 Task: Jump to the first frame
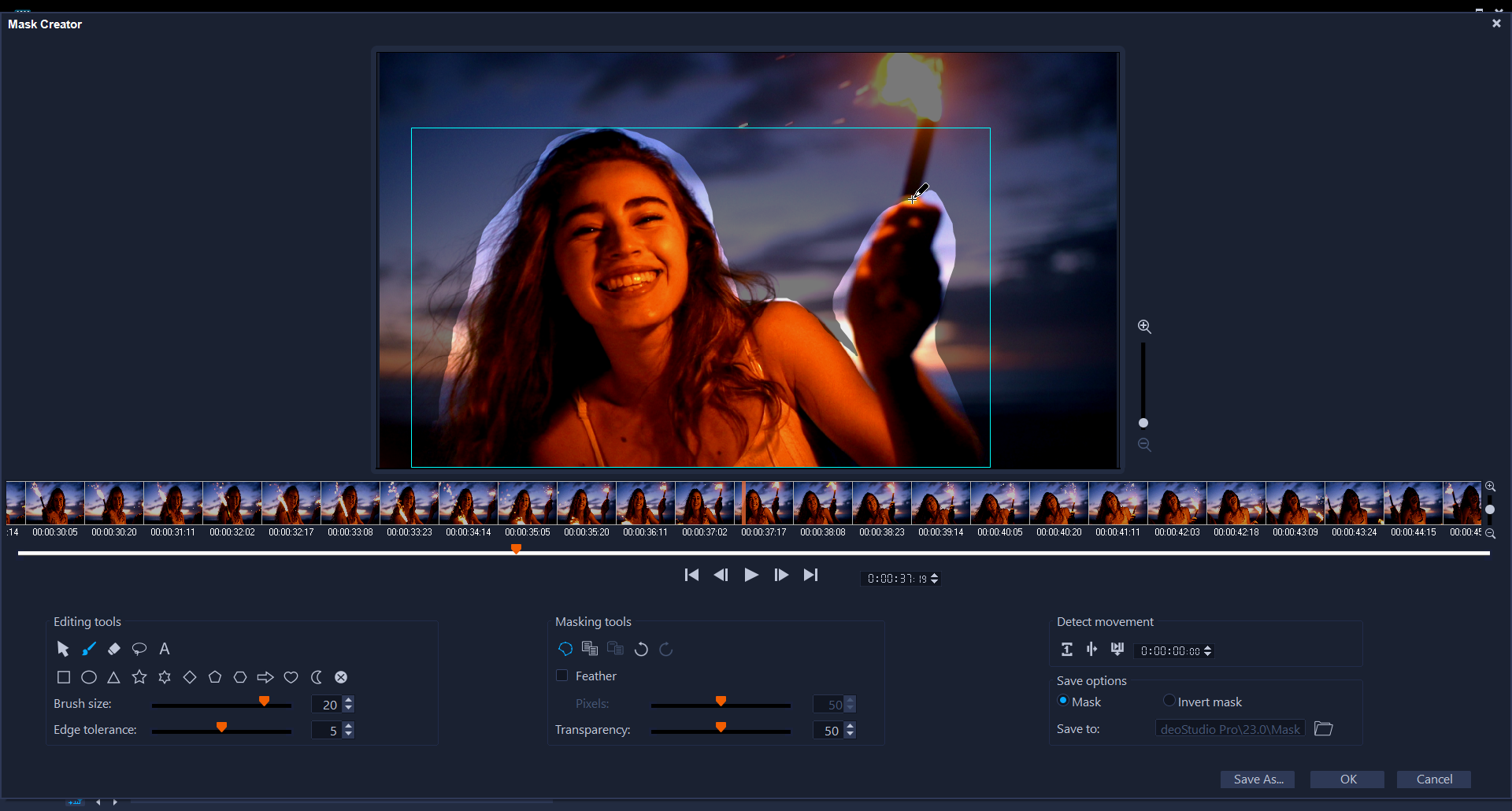(x=691, y=575)
